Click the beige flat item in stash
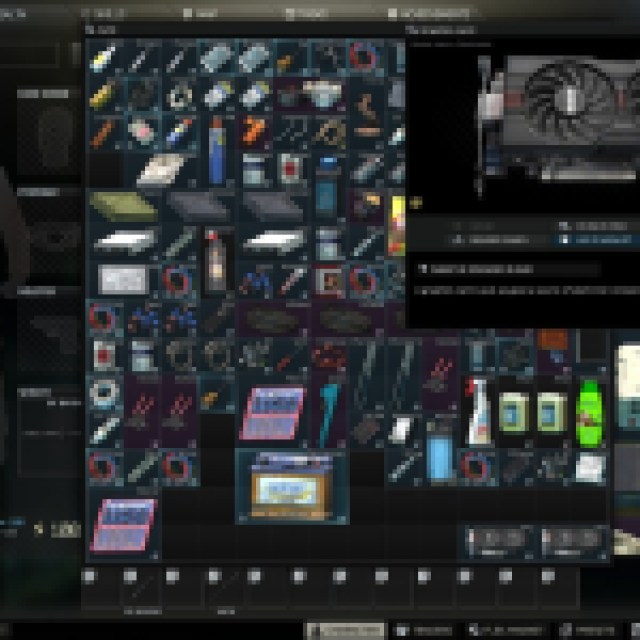 [x=162, y=170]
